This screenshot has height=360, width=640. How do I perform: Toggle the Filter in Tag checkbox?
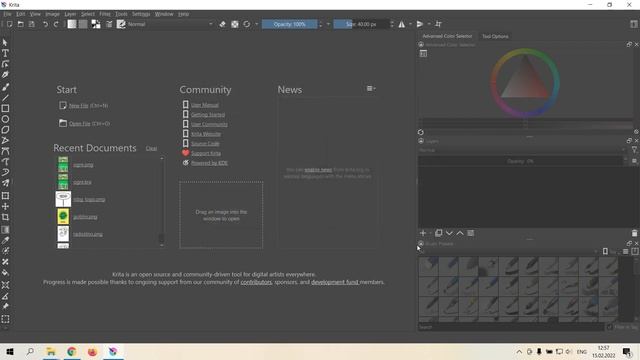[x=610, y=327]
